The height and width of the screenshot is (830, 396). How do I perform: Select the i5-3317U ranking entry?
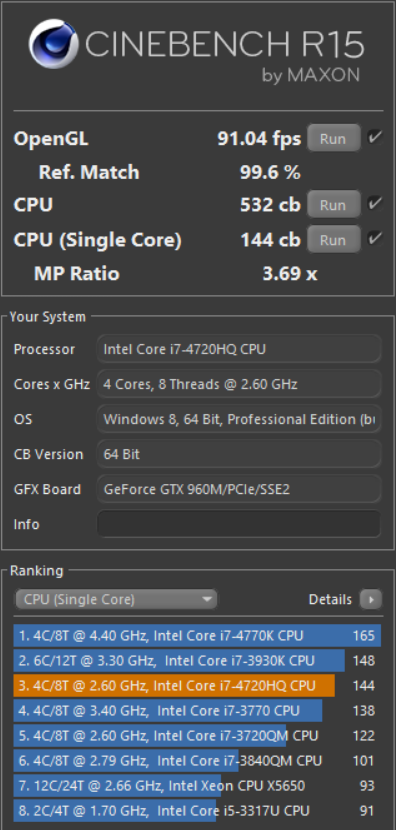(197, 810)
